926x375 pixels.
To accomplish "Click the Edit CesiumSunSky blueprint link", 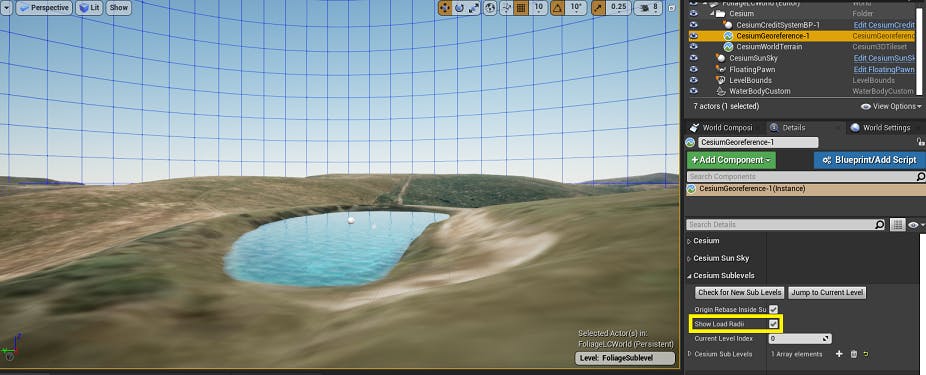I will point(883,58).
